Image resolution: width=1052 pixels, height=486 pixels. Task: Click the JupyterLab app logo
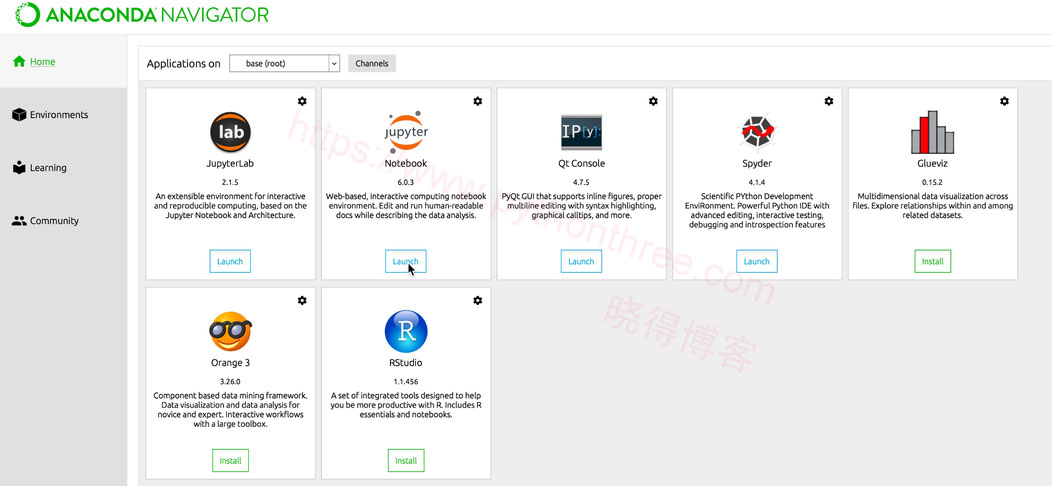pyautogui.click(x=230, y=132)
